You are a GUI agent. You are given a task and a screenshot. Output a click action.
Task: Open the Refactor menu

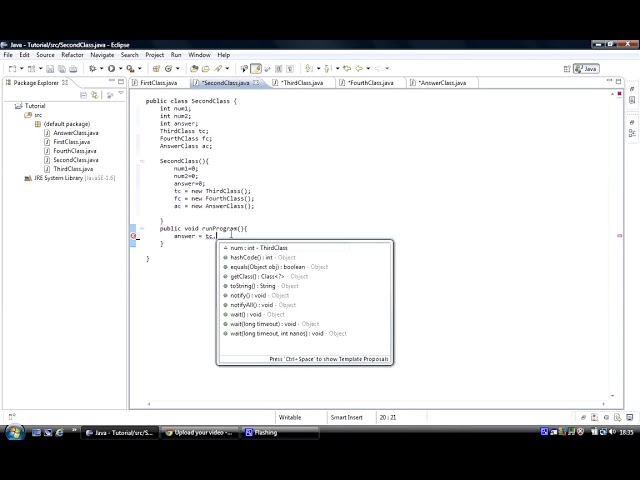point(72,55)
